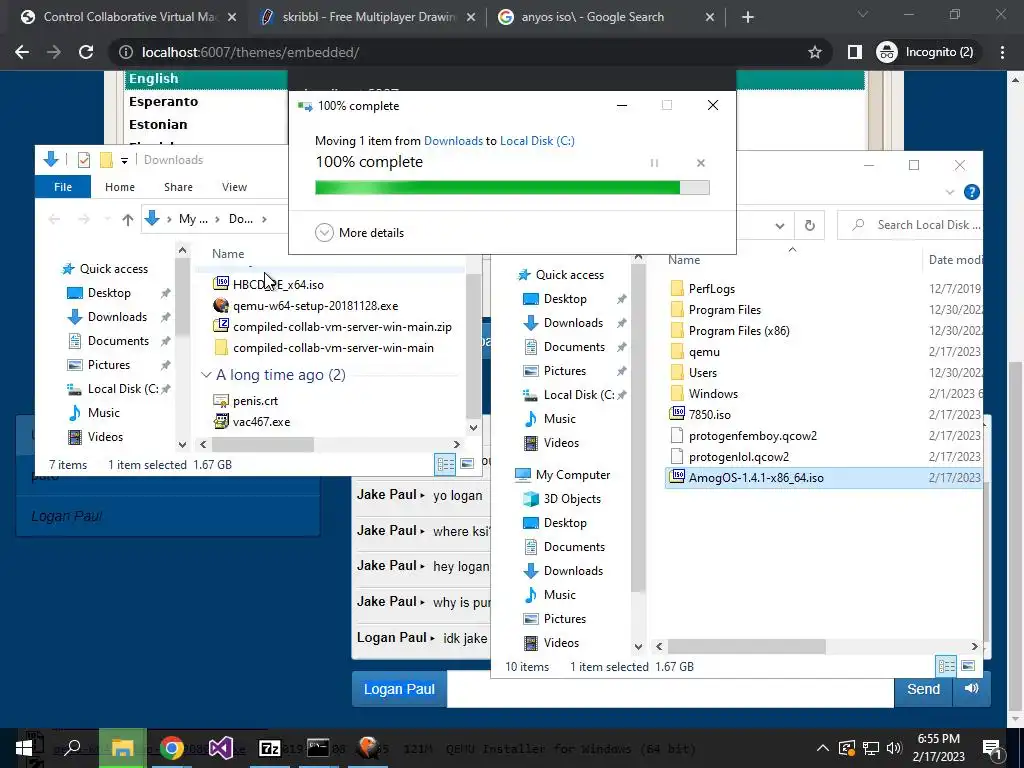This screenshot has height=768, width=1024.
Task: Switch Downloads window to details view icon
Action: tap(445, 464)
